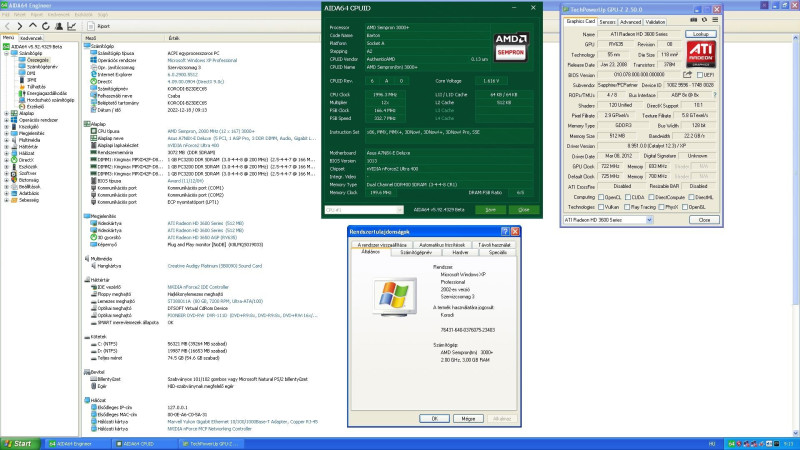The height and width of the screenshot is (450, 800).
Task: Toggle the UEFI checkbox in GPU-Z
Action: [700, 75]
